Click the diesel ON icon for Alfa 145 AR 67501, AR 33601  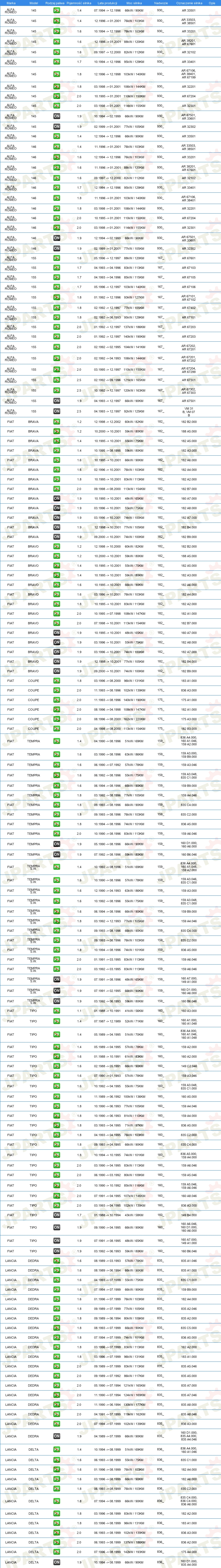pos(56,116)
